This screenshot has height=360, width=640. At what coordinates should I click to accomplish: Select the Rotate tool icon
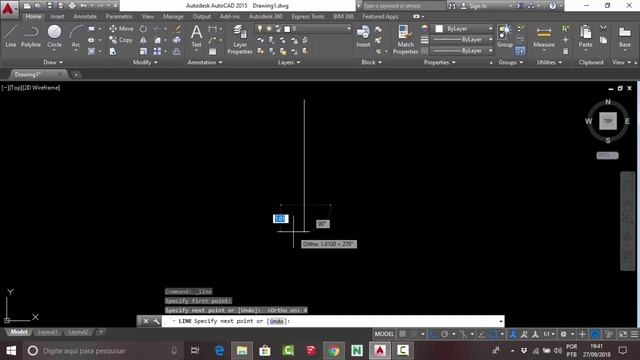pos(143,29)
